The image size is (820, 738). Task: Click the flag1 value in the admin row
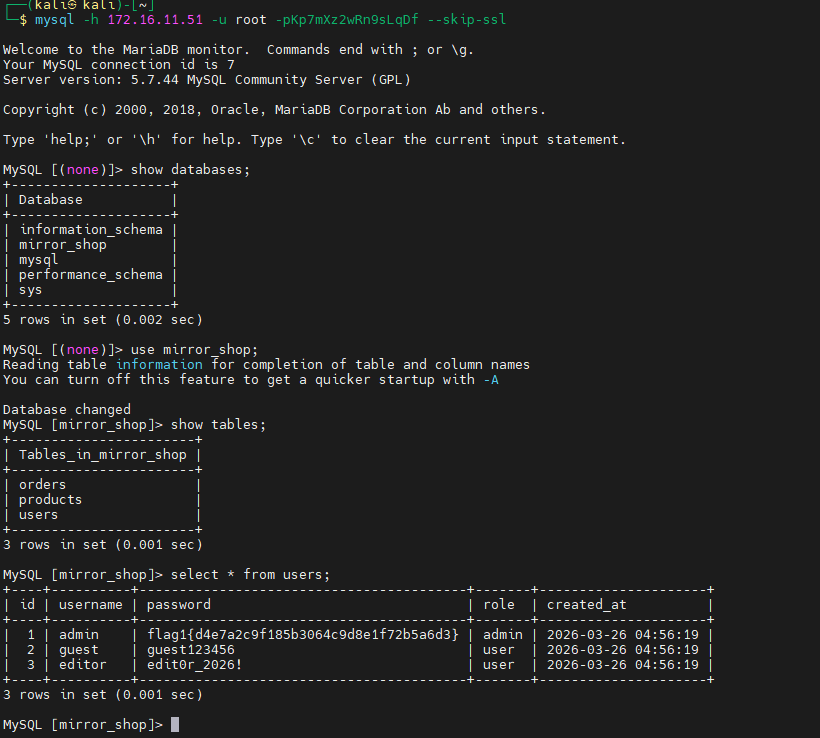(302, 634)
